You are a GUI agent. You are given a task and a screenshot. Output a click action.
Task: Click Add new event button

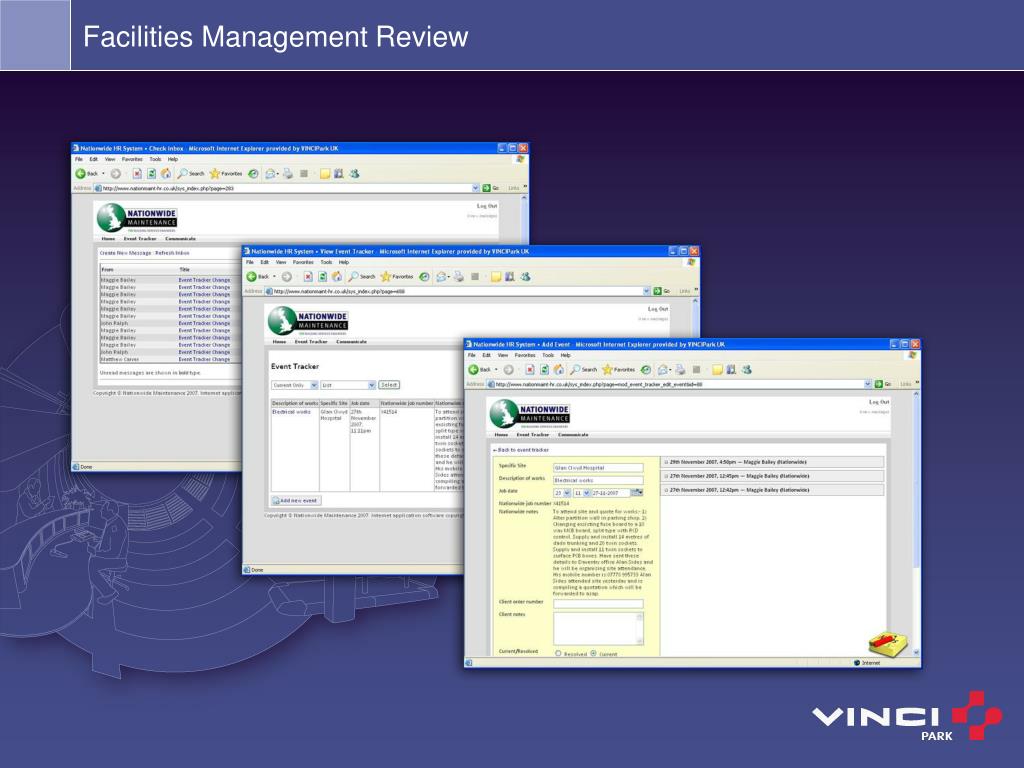coord(296,501)
